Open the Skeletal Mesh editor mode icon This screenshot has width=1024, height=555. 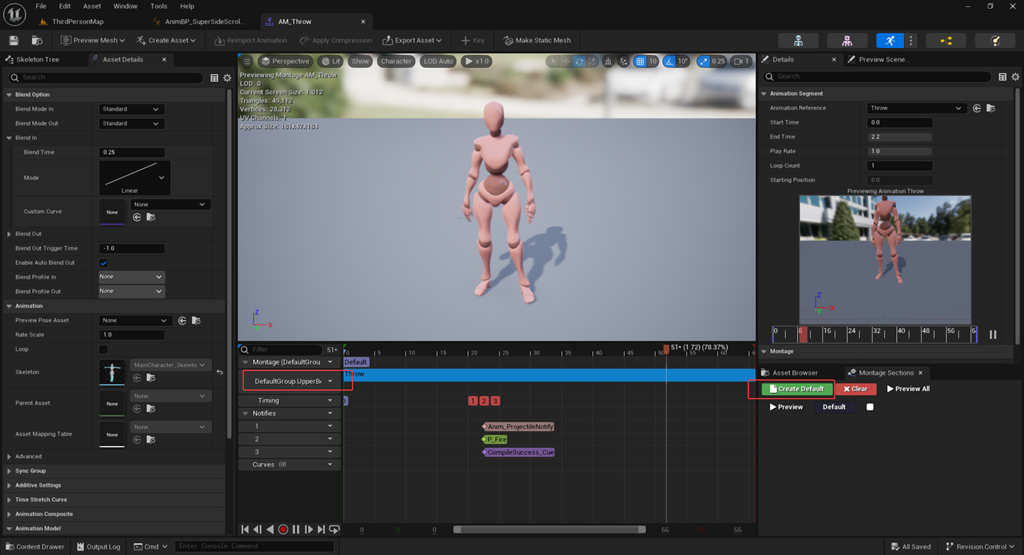[x=847, y=40]
